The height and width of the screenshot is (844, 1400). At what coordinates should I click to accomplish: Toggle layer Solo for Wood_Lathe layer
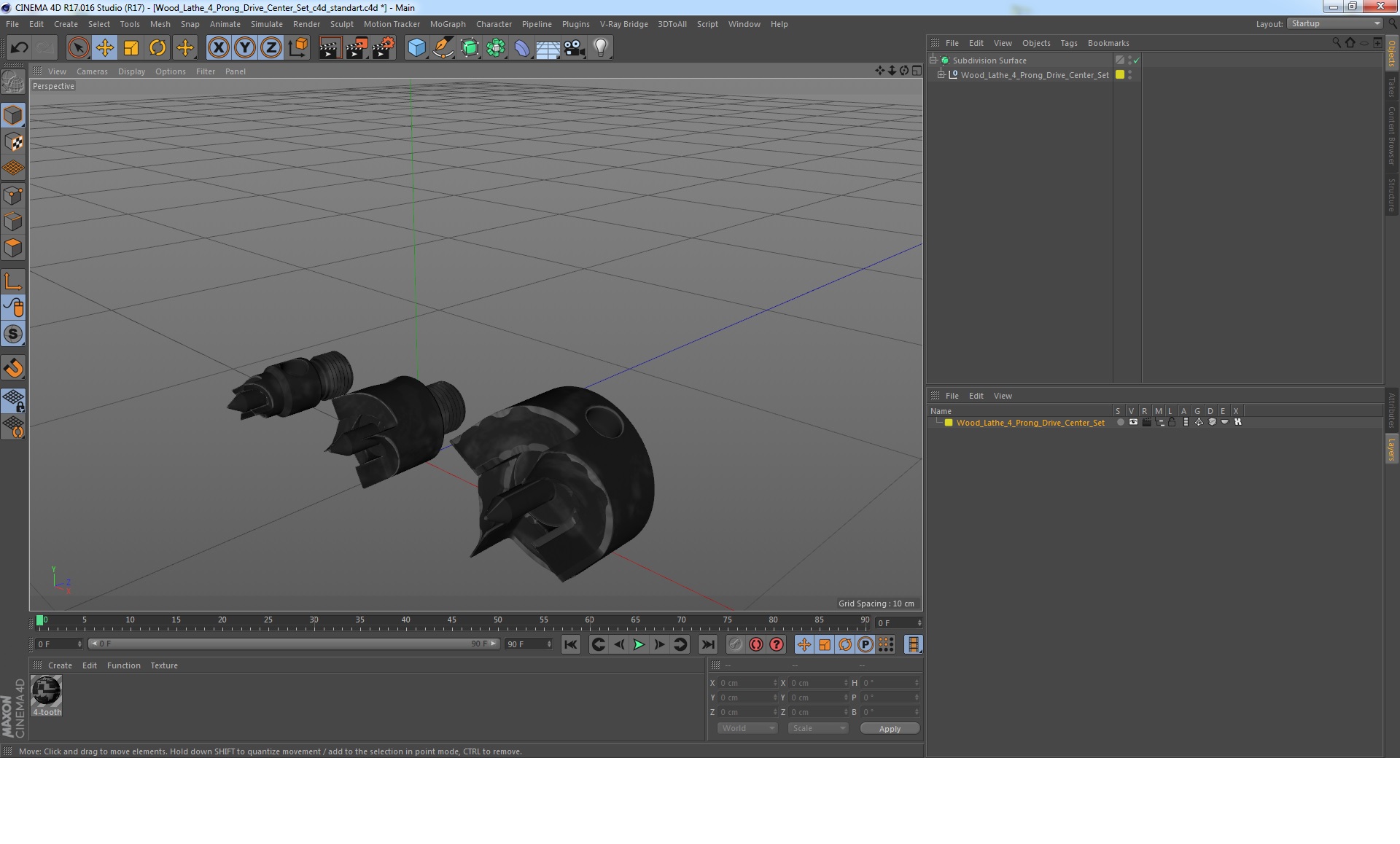pyautogui.click(x=1120, y=422)
